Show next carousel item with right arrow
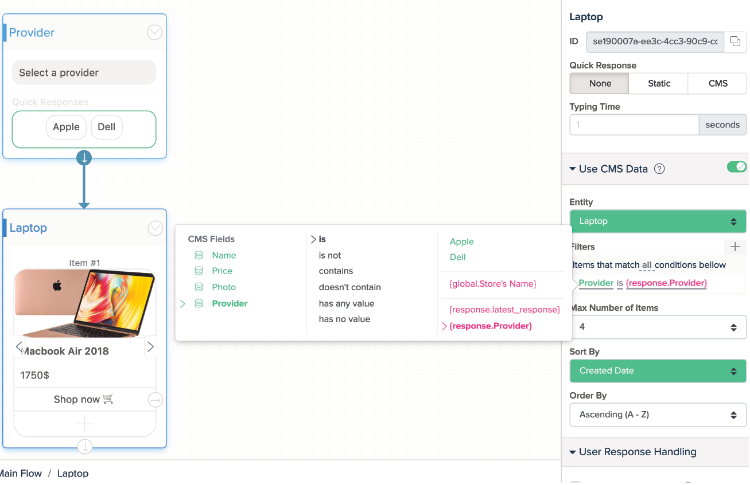This screenshot has height=485, width=750. point(150,347)
